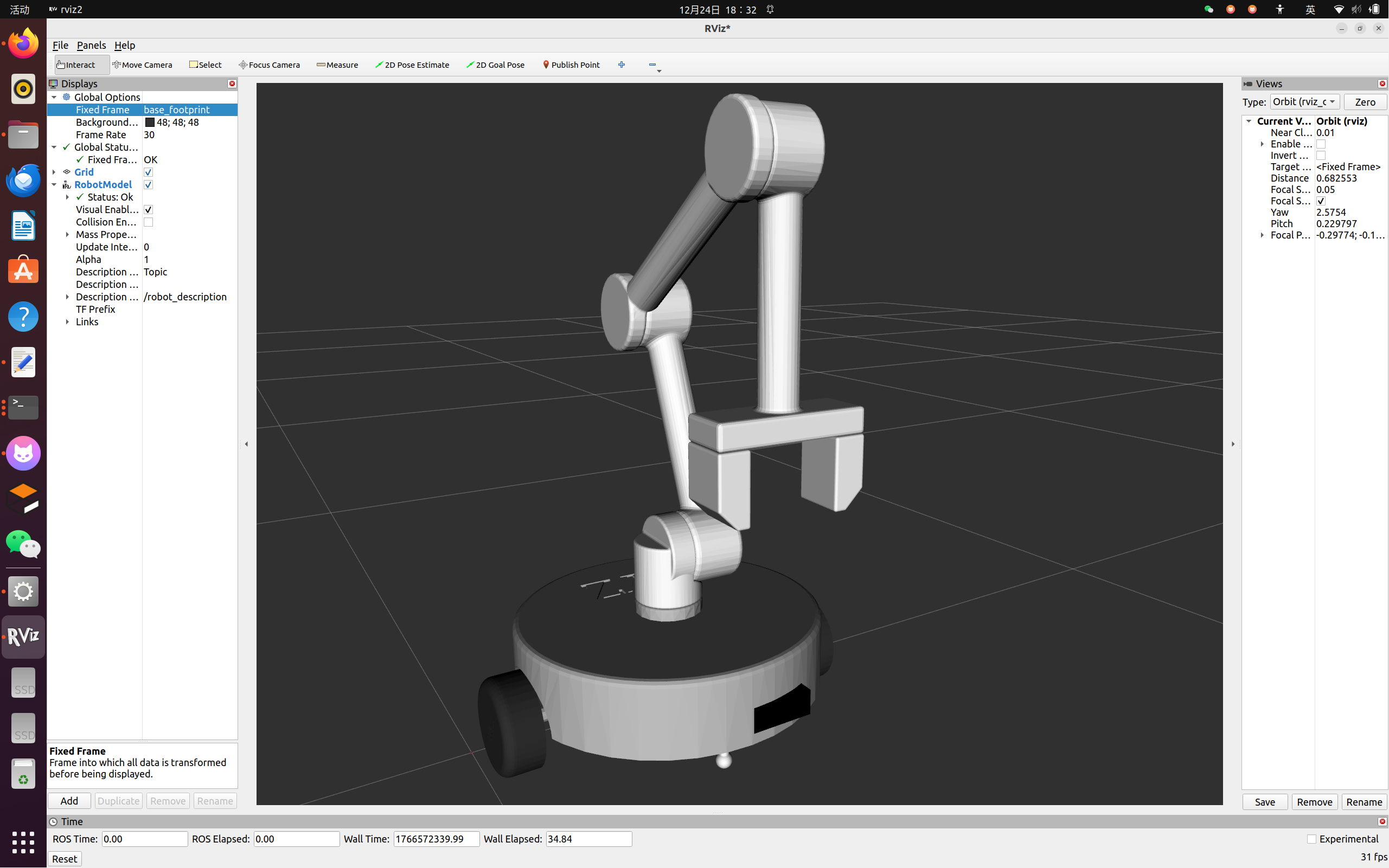The image size is (1389, 868).
Task: Collapse the Current View tree
Action: click(x=1249, y=121)
